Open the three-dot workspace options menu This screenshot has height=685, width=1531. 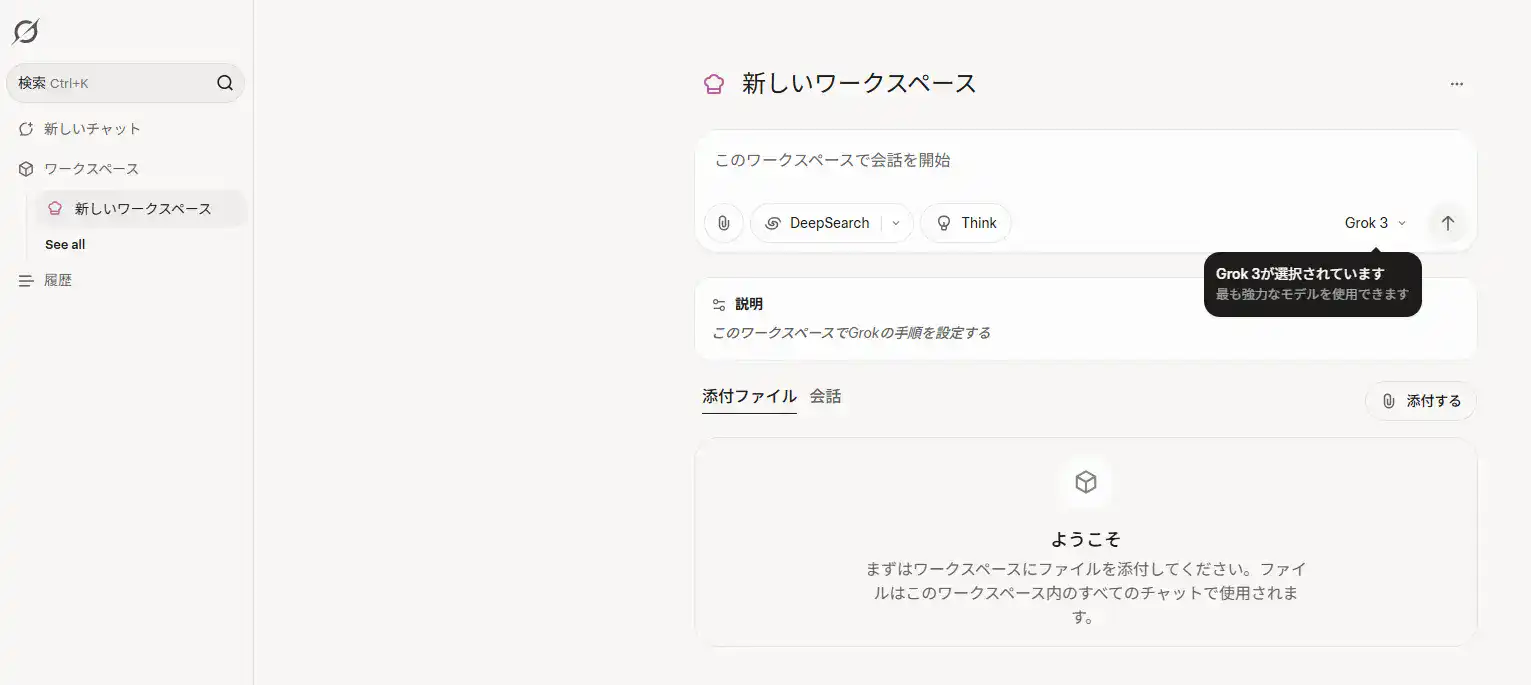click(x=1457, y=84)
